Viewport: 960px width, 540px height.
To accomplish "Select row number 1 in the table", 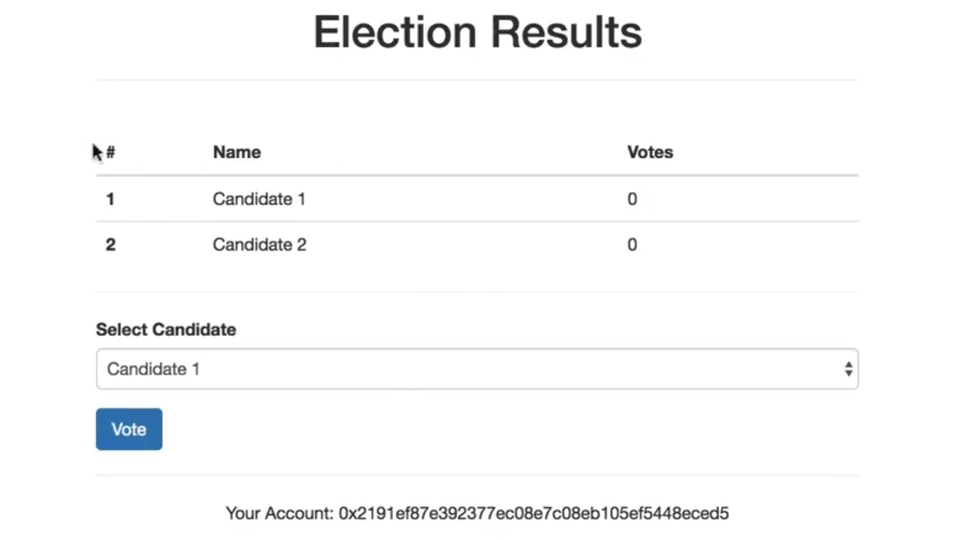I will pyautogui.click(x=110, y=199).
